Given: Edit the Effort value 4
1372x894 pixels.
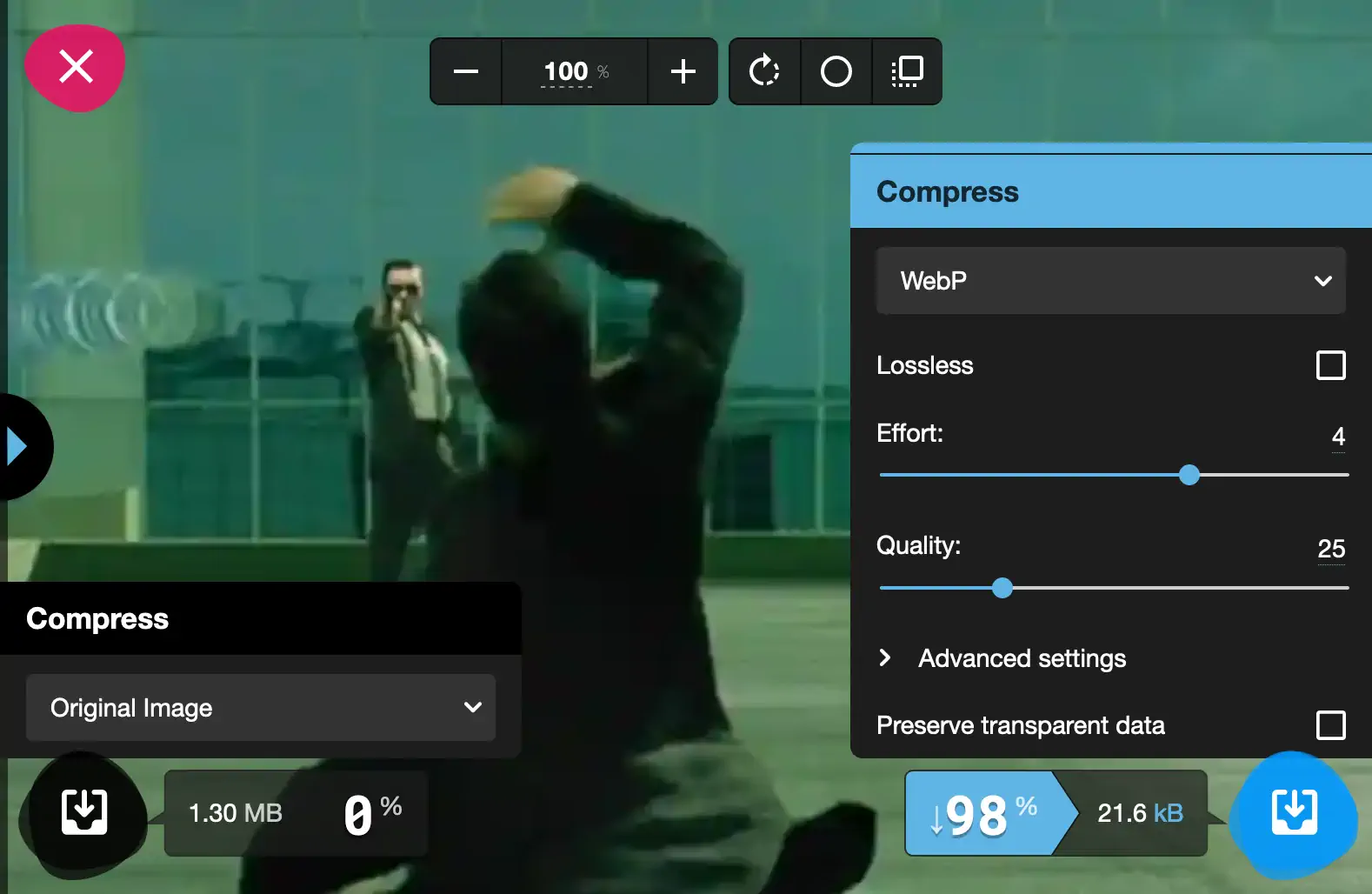Looking at the screenshot, I should pos(1338,437).
